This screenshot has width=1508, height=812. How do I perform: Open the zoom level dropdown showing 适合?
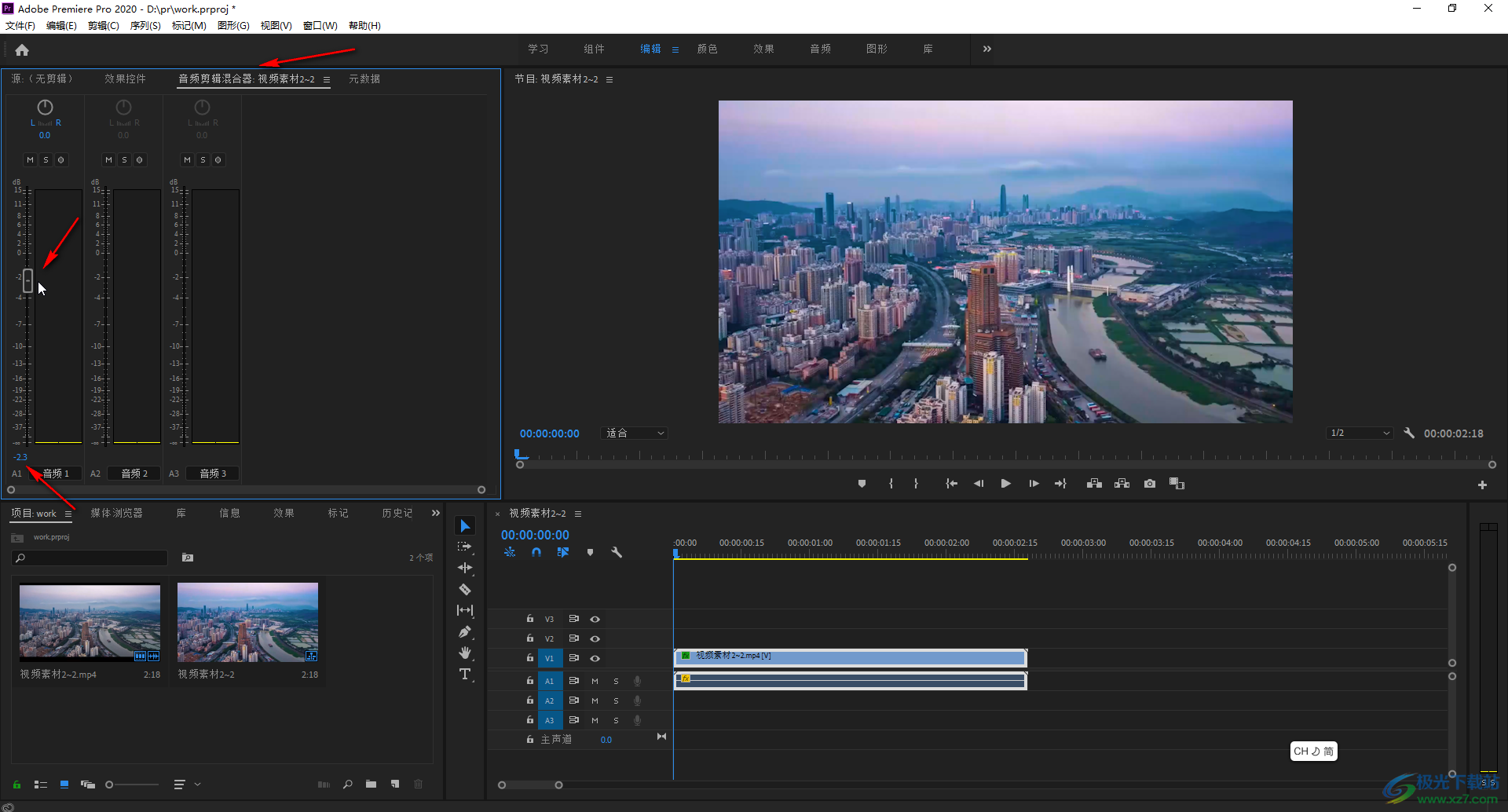pyautogui.click(x=635, y=433)
